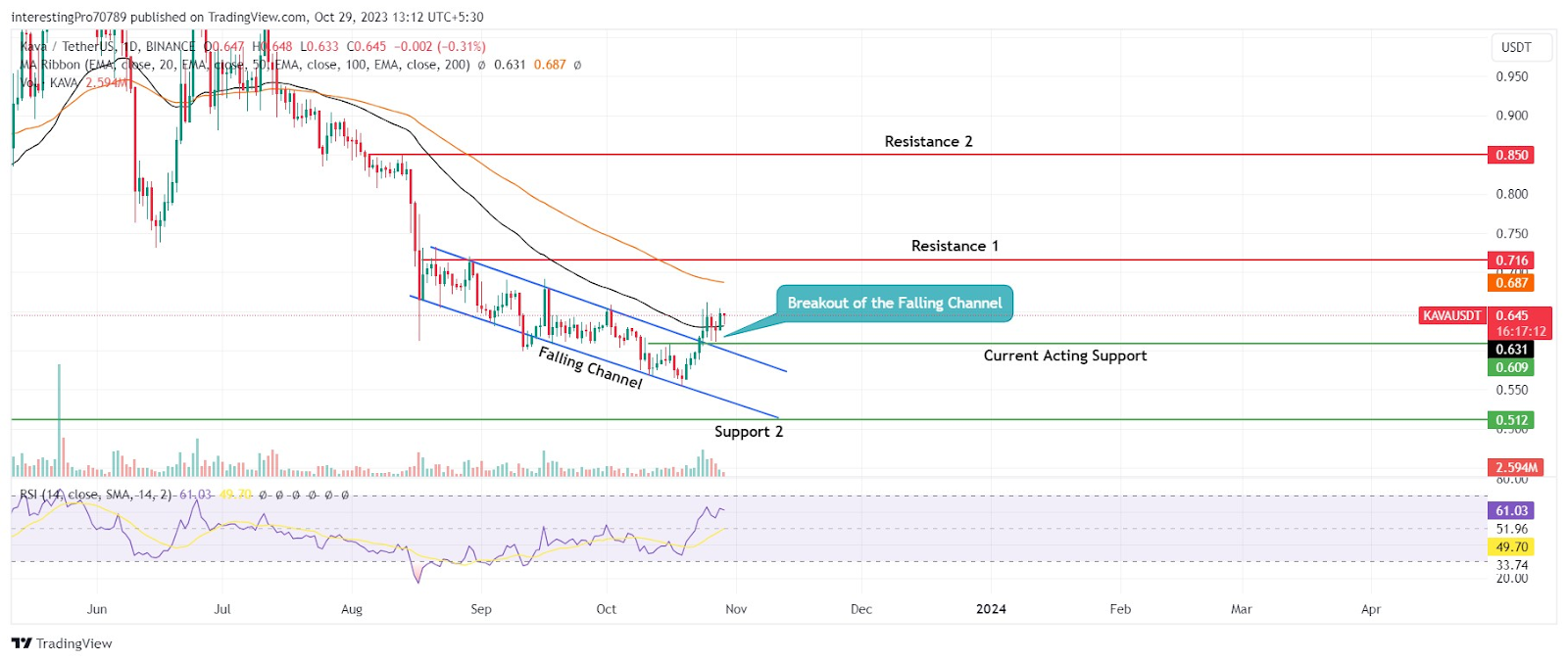Screen dimensions: 1568x662
Task: Click the red KAVAUSDT symbol tag
Action: (x=1452, y=315)
